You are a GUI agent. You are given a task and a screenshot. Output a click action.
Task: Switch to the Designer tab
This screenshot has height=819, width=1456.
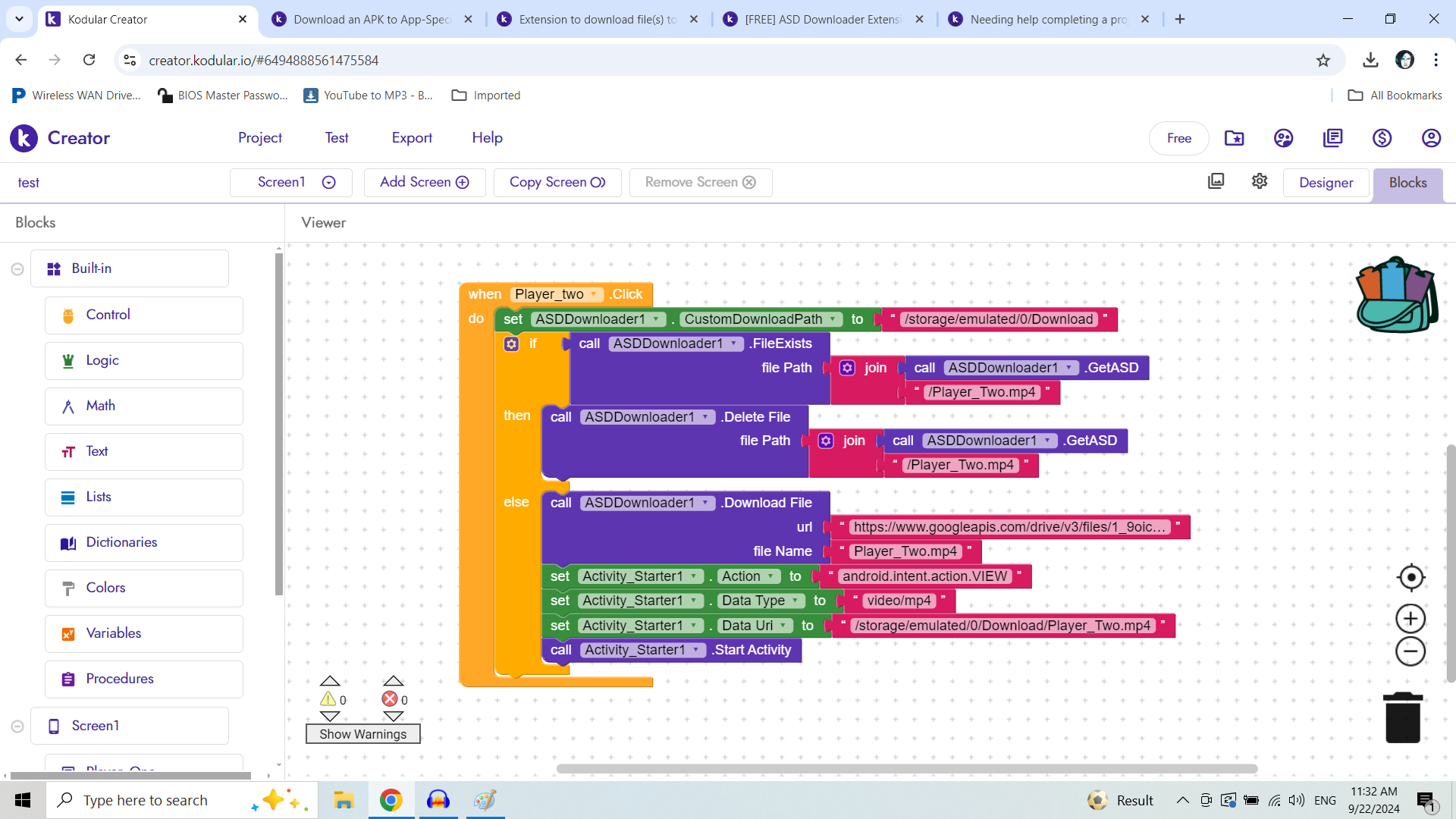click(1326, 183)
